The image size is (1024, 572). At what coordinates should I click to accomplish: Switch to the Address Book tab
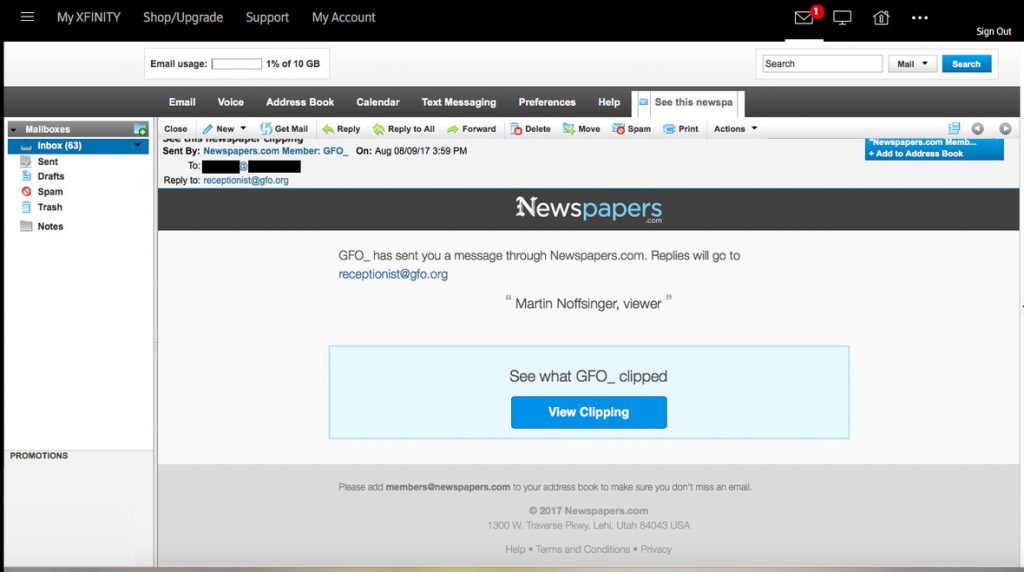300,102
